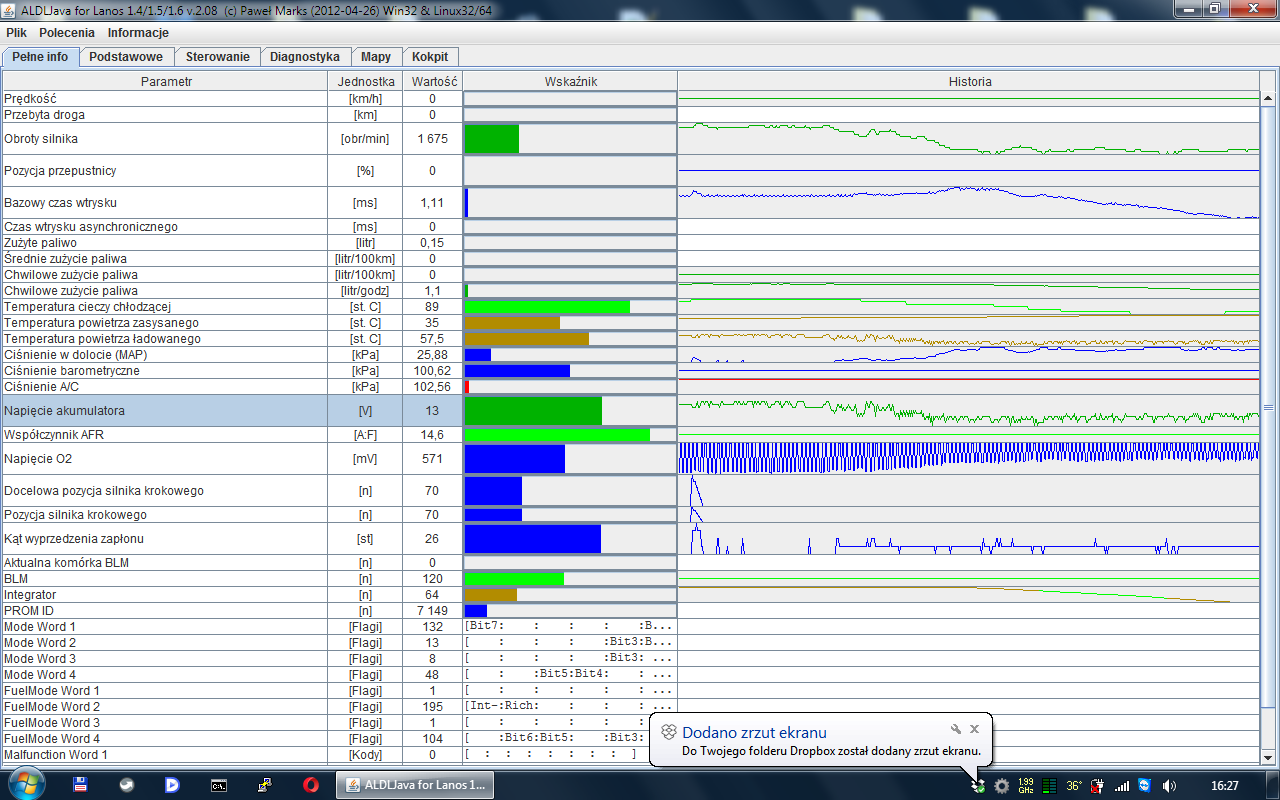1280x800 pixels.
Task: Click the wrench icon in Dropbox notification
Action: [956, 729]
